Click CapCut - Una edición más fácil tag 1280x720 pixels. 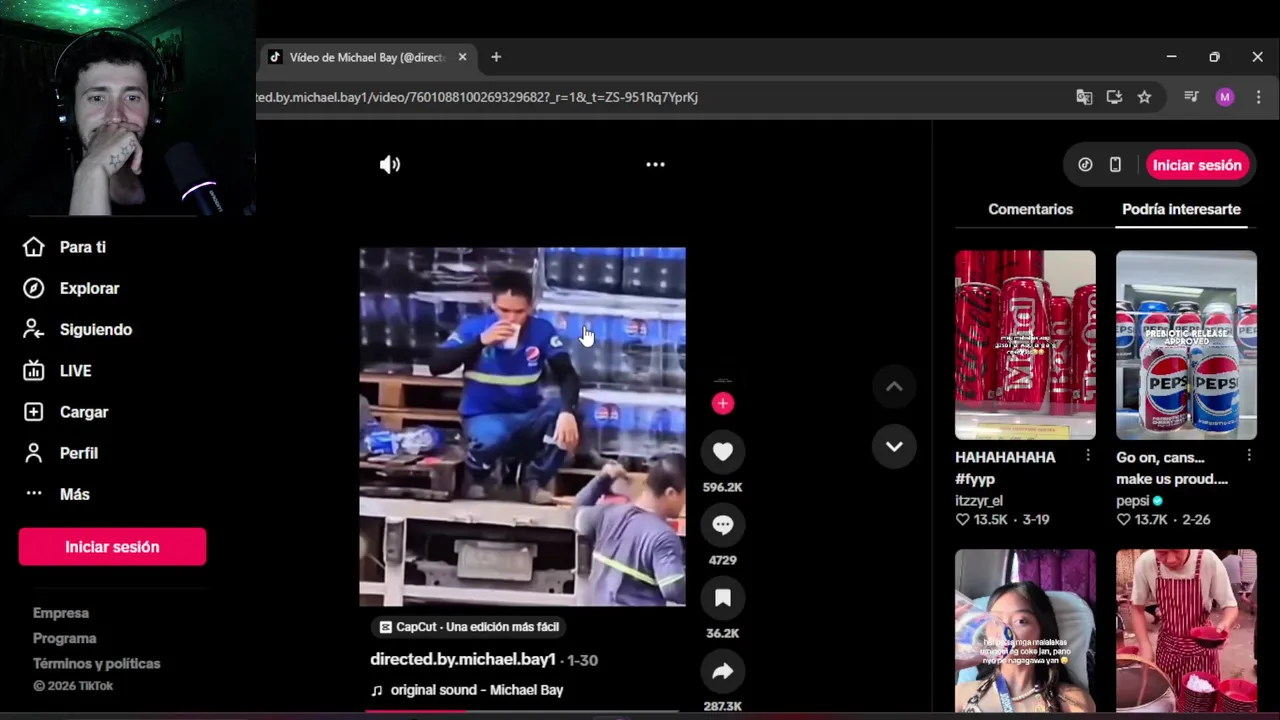(x=469, y=627)
